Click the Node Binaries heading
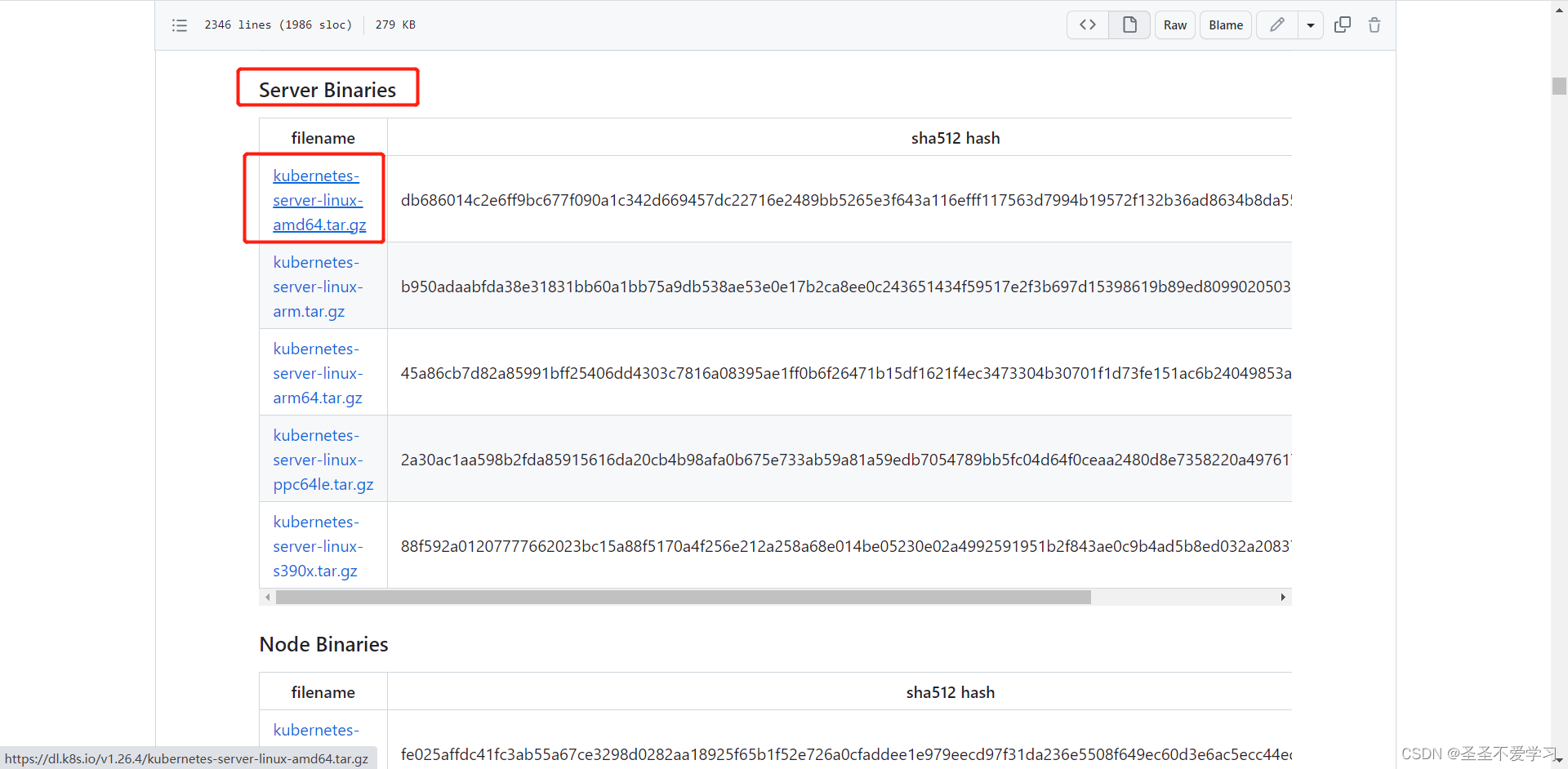The image size is (1568, 769). [323, 644]
